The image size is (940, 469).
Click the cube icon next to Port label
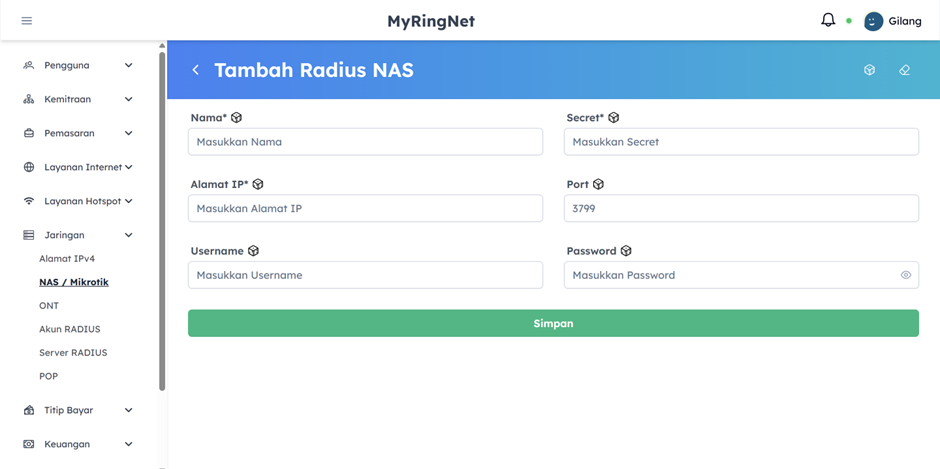tap(598, 184)
